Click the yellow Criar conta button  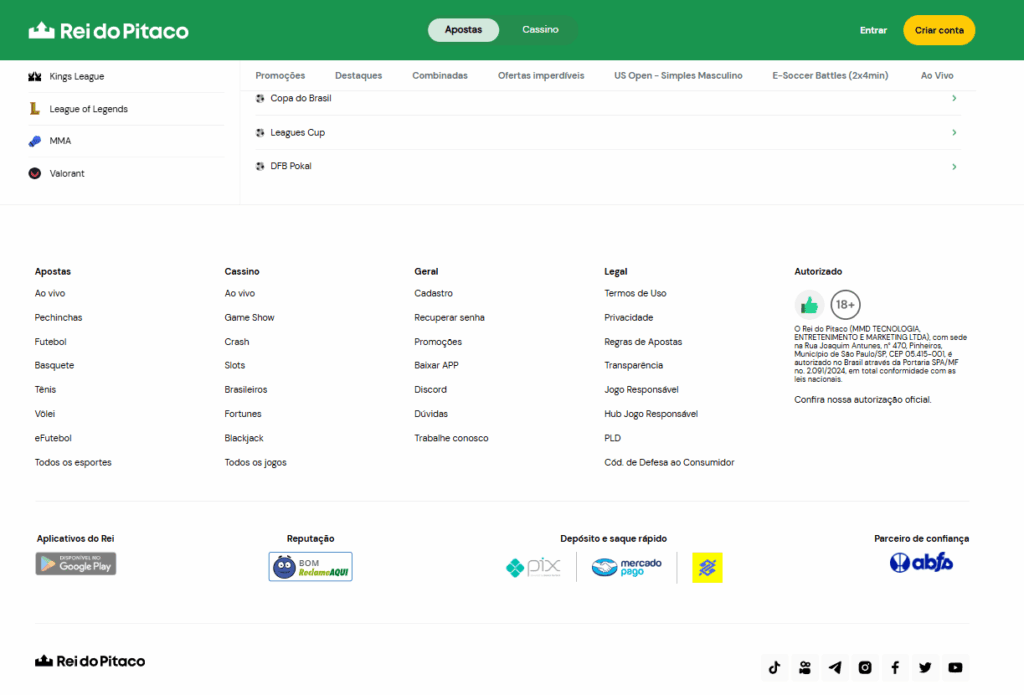coord(939,30)
